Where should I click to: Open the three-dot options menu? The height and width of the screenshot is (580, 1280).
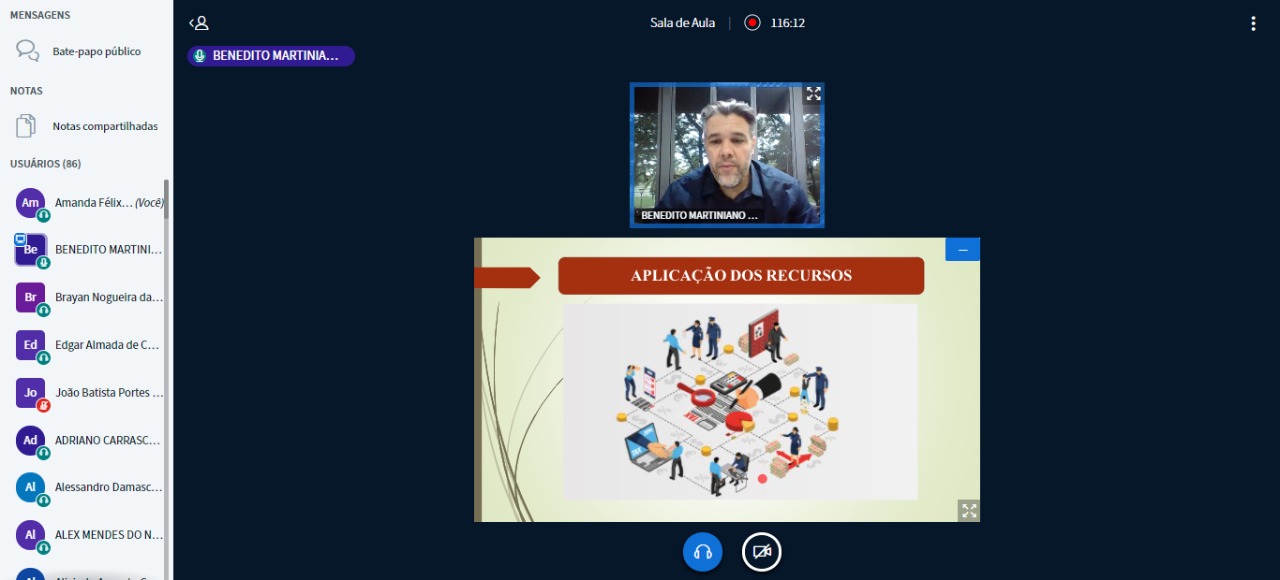pos(1253,23)
